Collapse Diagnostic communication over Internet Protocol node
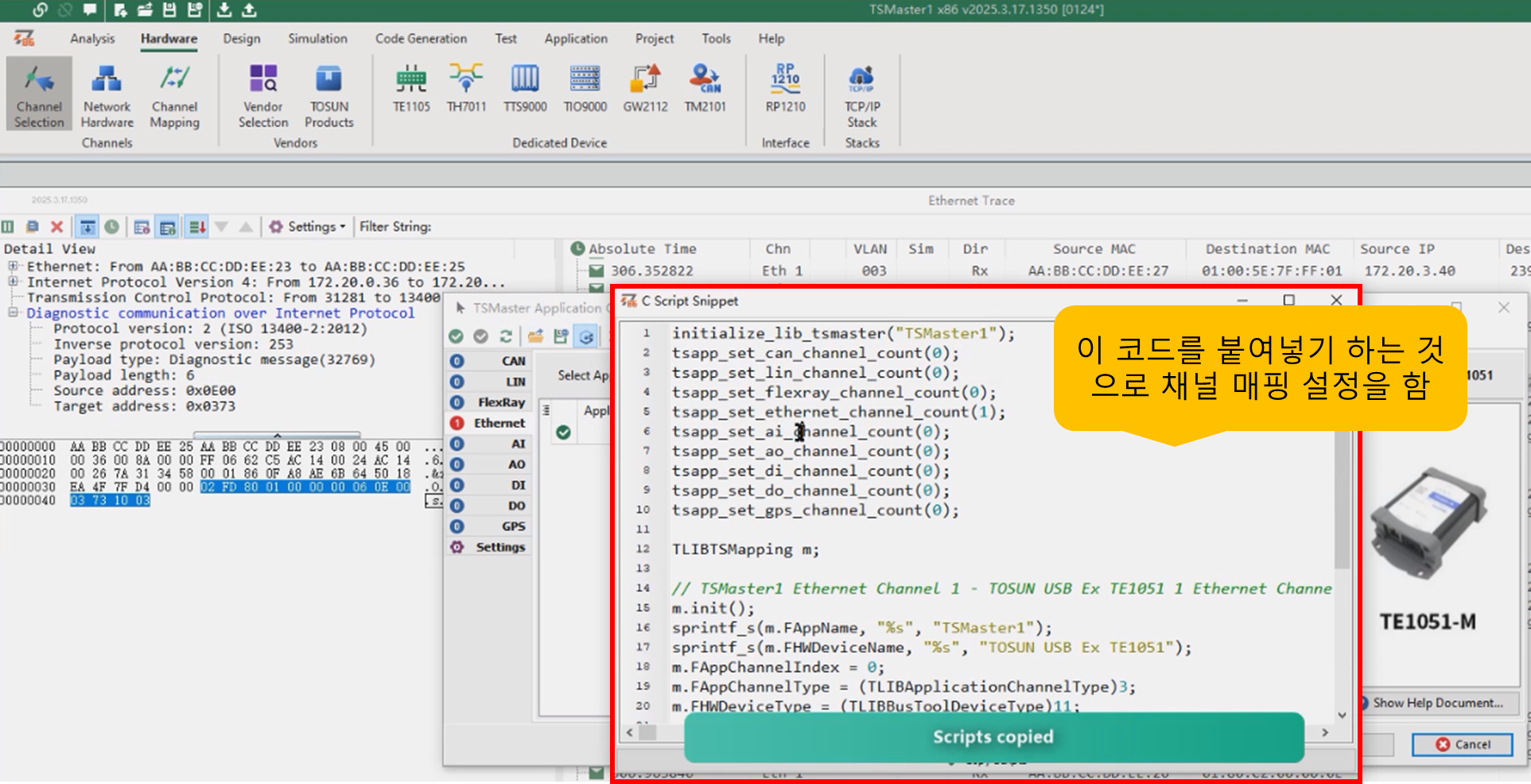This screenshot has width=1531, height=784. pyautogui.click(x=13, y=312)
